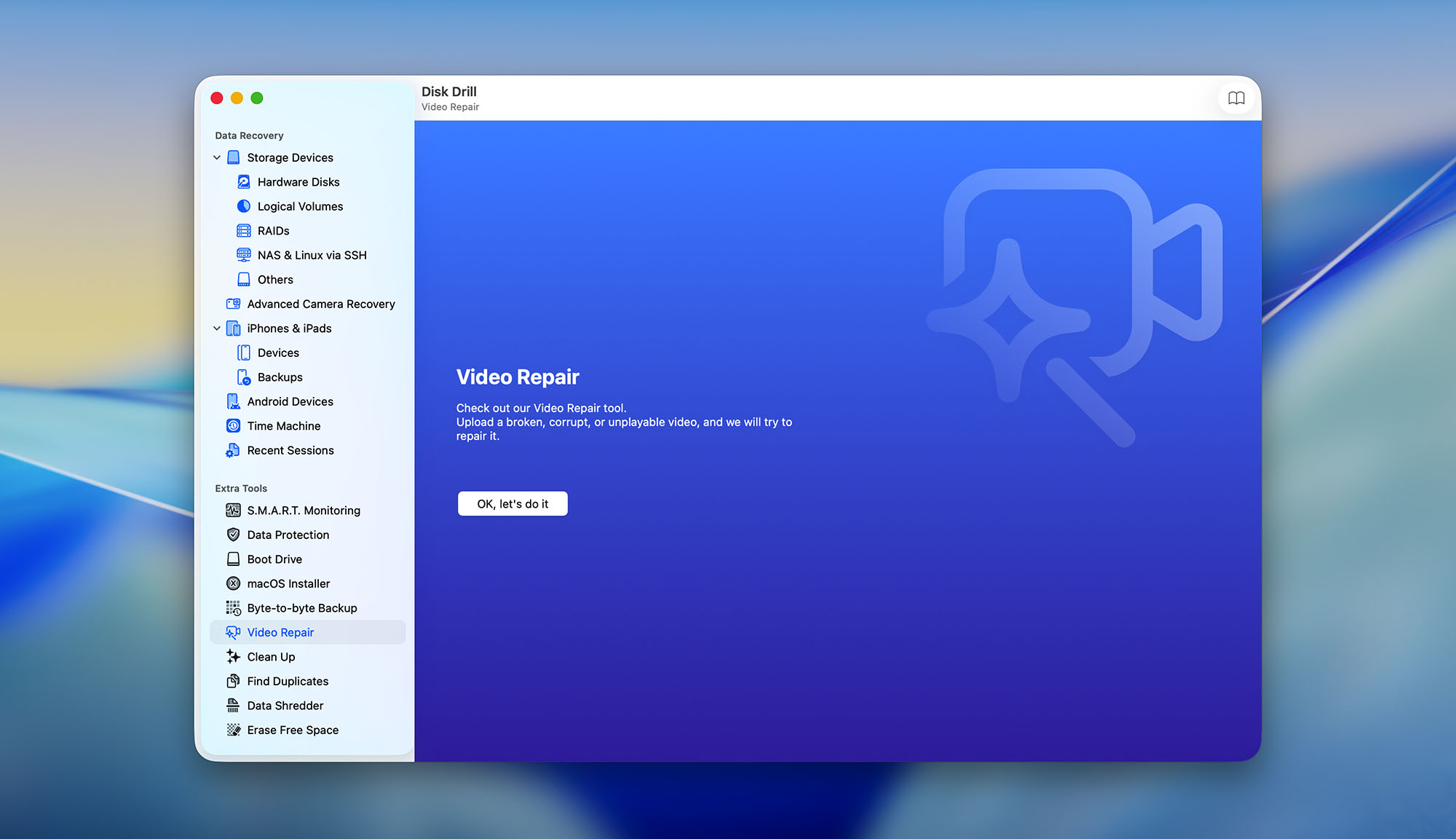Expand Hardware Disks under Storage Devices
Image resolution: width=1456 pixels, height=839 pixels.
[x=298, y=181]
